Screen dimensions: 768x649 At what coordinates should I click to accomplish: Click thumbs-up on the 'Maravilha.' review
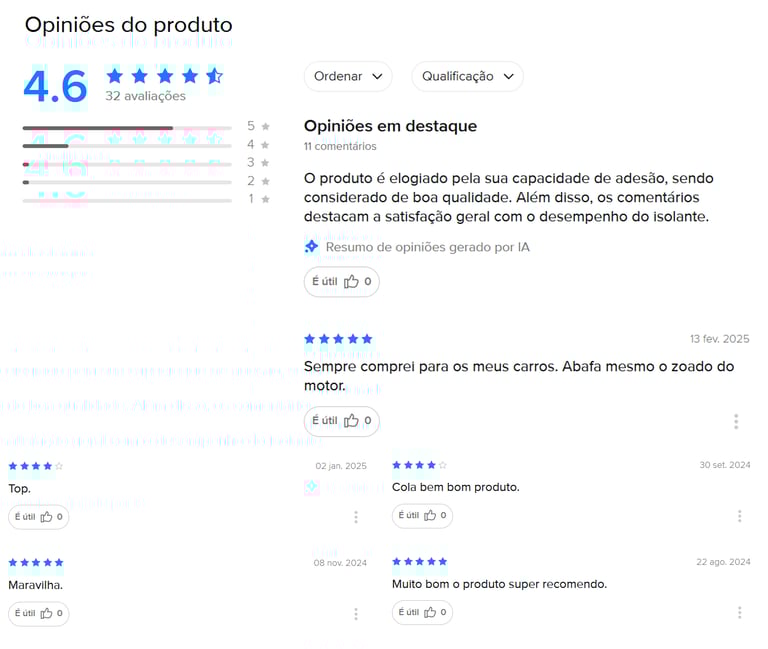tap(39, 613)
